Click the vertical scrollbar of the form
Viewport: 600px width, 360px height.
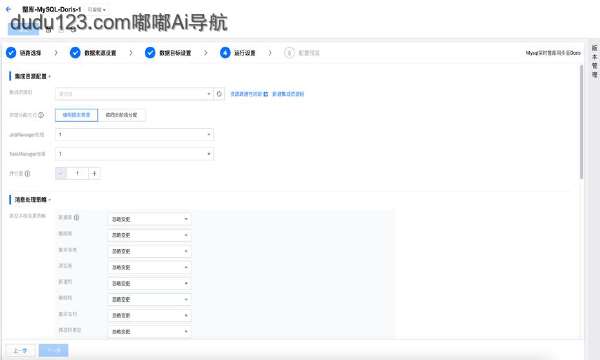tap(581, 122)
